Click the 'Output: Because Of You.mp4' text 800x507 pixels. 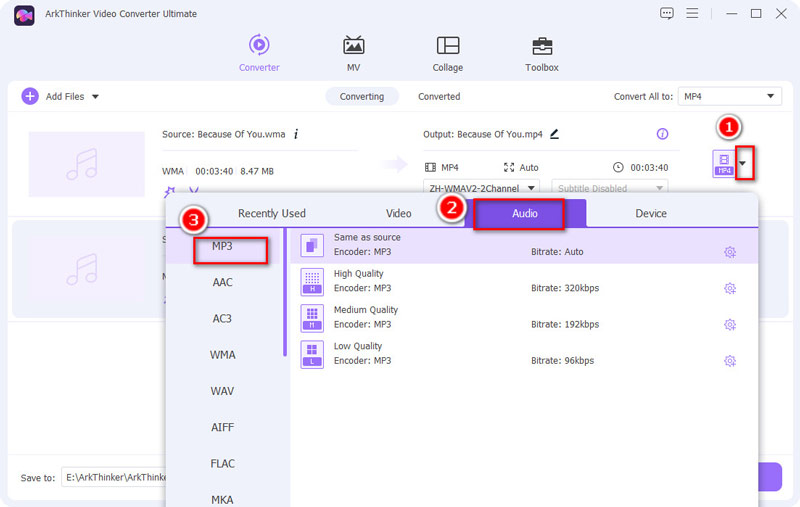pos(483,134)
